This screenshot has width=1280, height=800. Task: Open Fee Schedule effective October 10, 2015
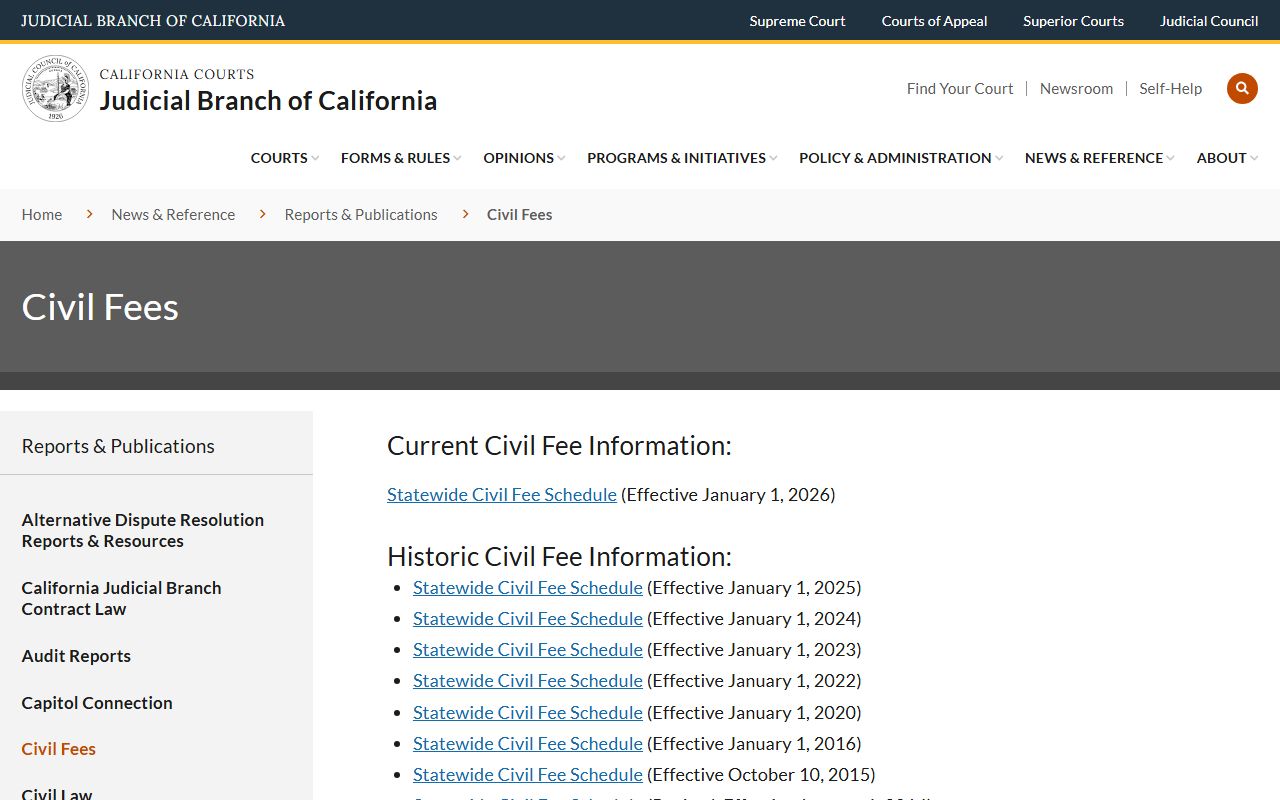pyautogui.click(x=528, y=774)
